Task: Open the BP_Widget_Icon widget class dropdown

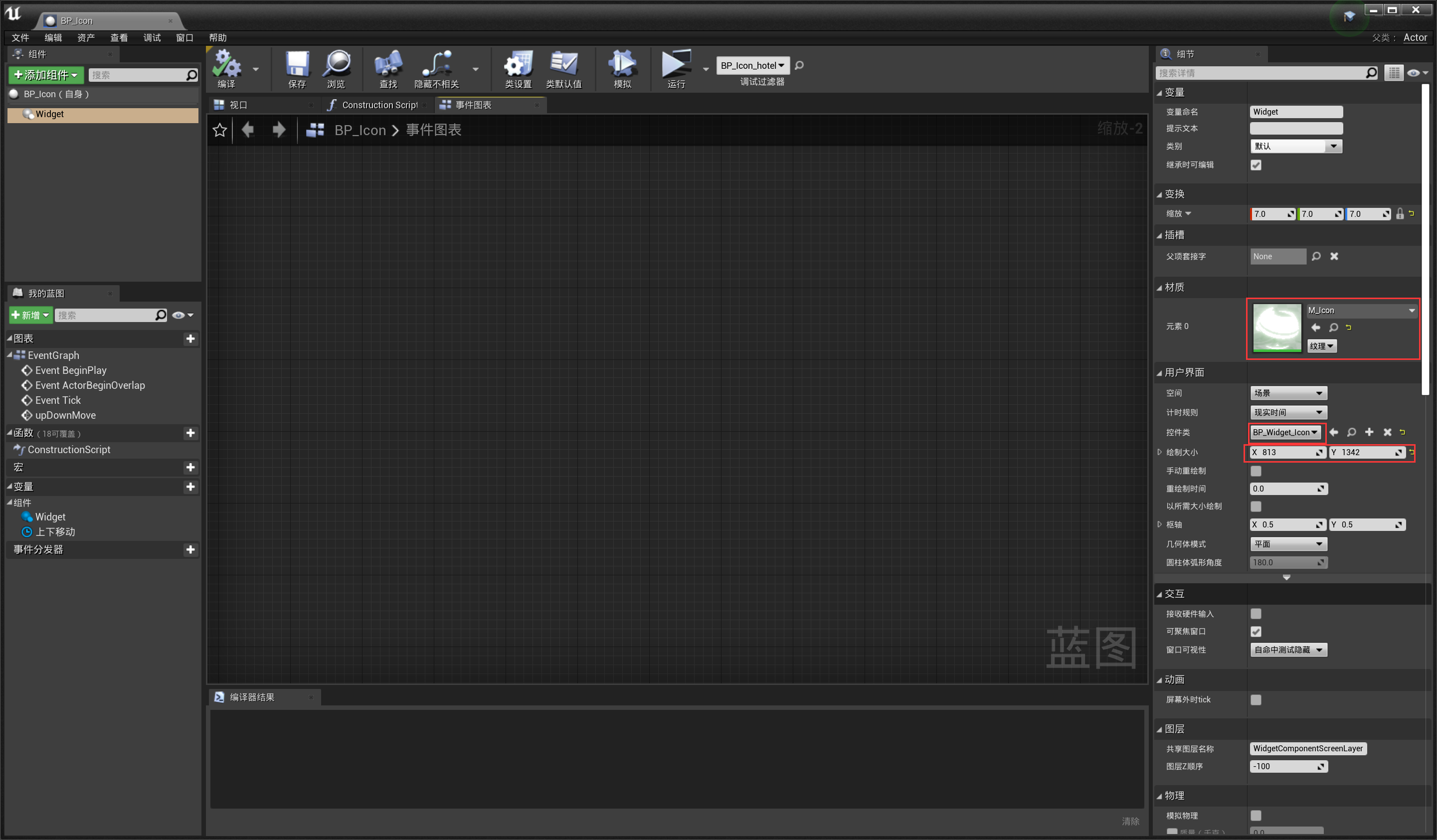Action: point(1286,432)
